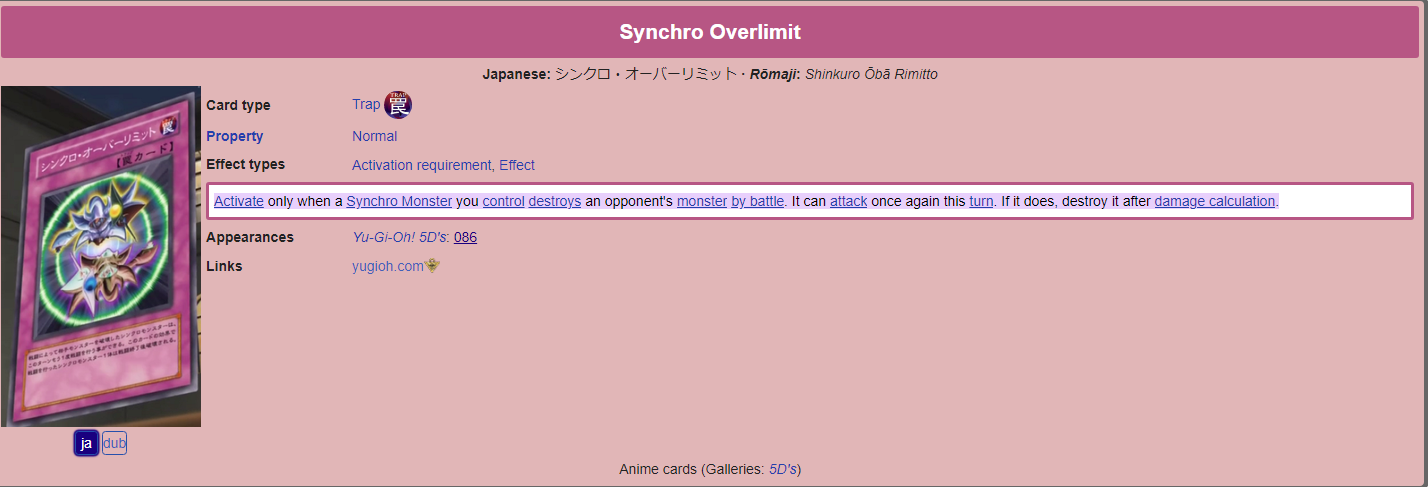
Task: Follow the control link in card text
Action: point(503,201)
